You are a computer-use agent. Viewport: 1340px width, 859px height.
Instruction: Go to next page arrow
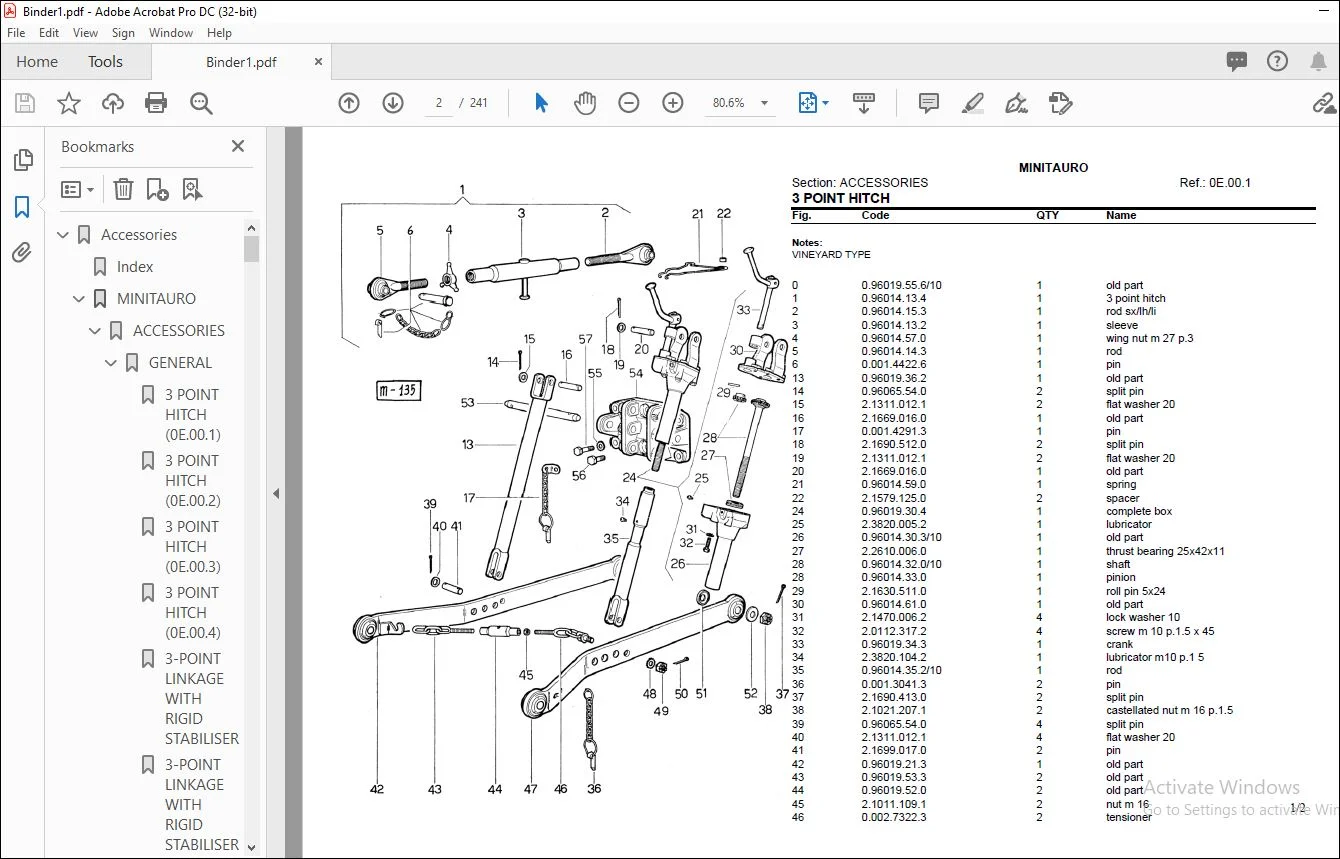(x=393, y=103)
